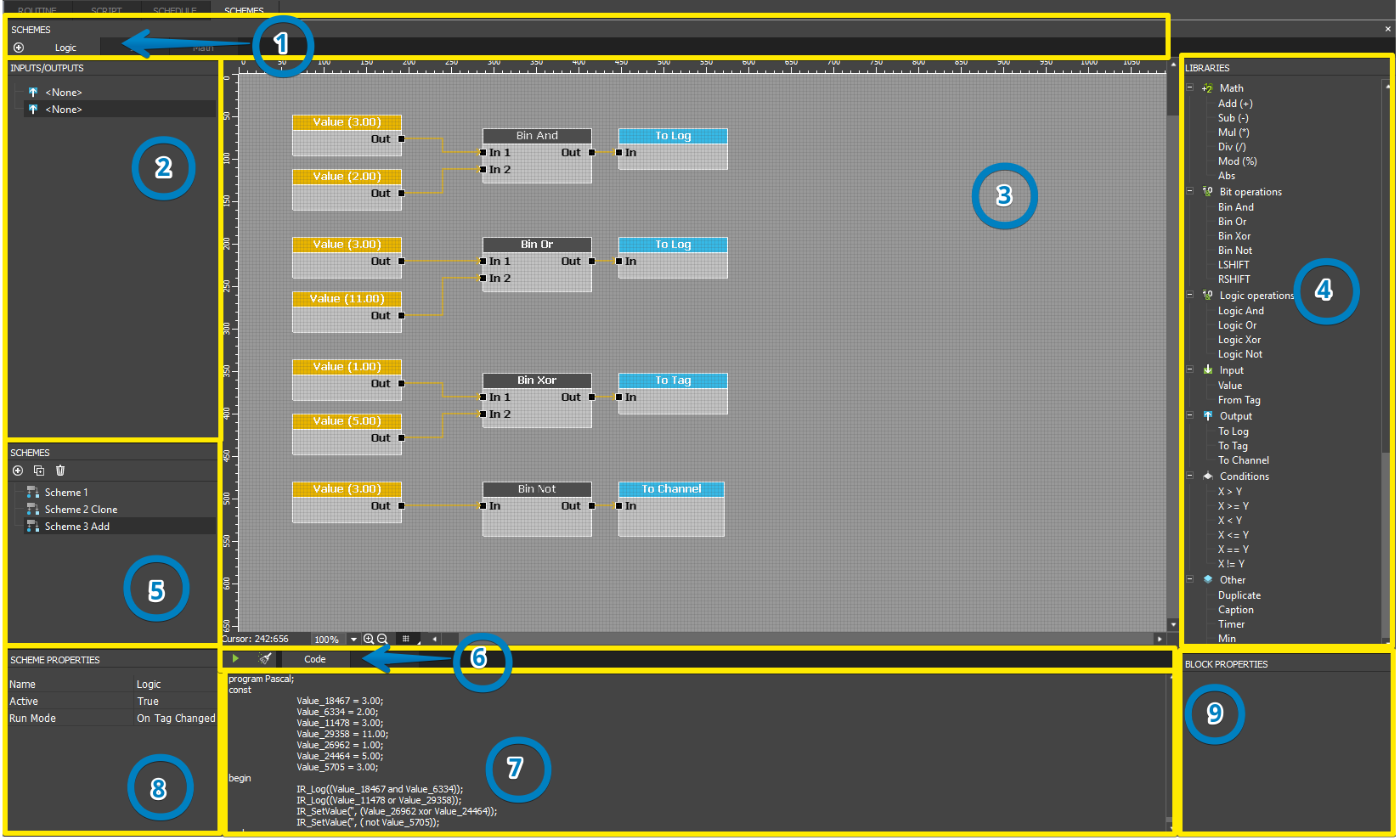Viewport: 1400px width, 840px height.
Task: Select Scheme 2 Clone in the list
Action: [81, 510]
